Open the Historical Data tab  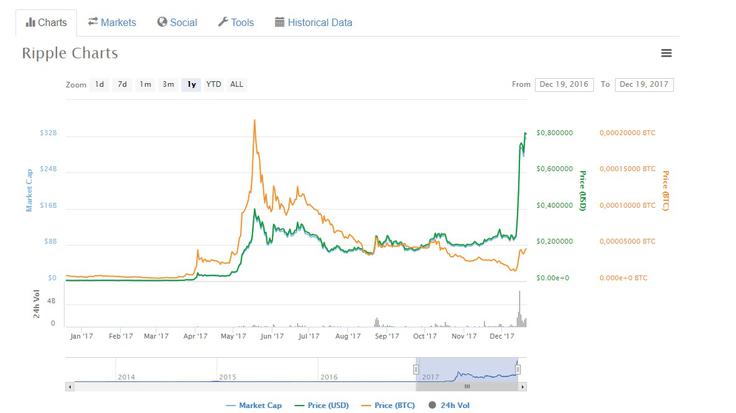[x=314, y=23]
